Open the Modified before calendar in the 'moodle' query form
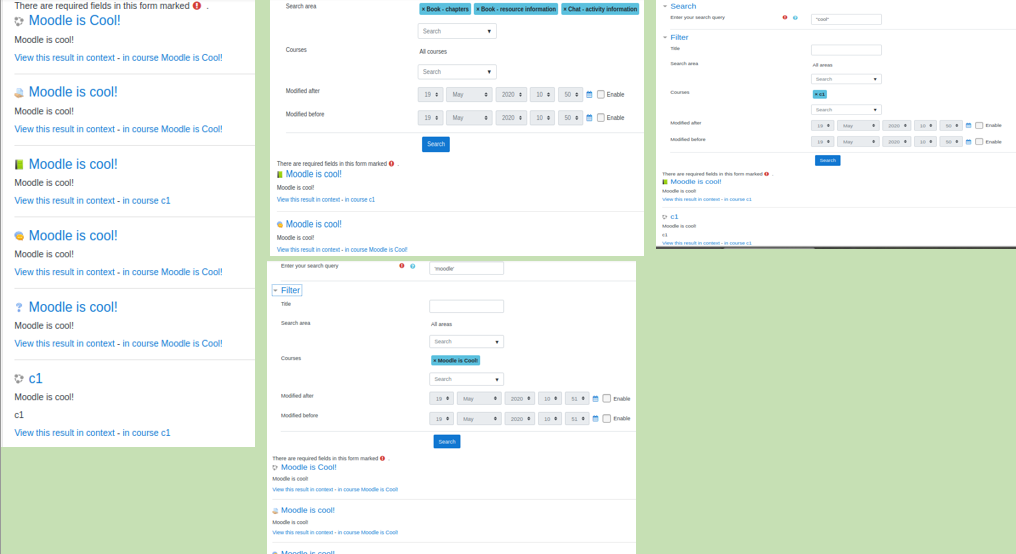The height and width of the screenshot is (554, 1016). [x=595, y=419]
